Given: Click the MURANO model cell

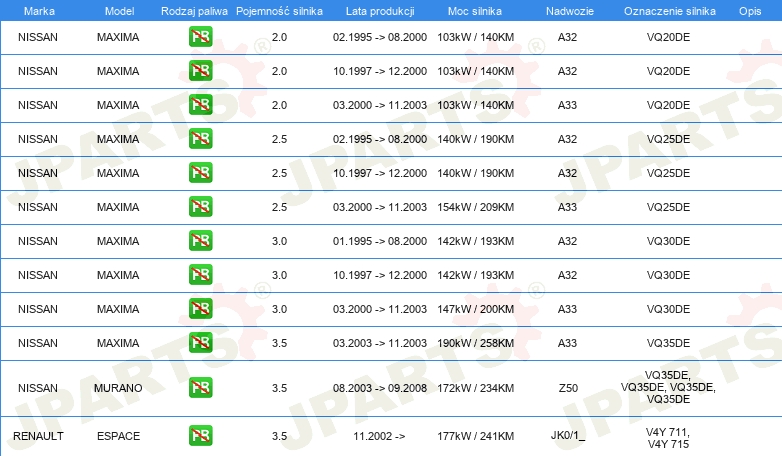Looking at the screenshot, I should click(x=118, y=388).
